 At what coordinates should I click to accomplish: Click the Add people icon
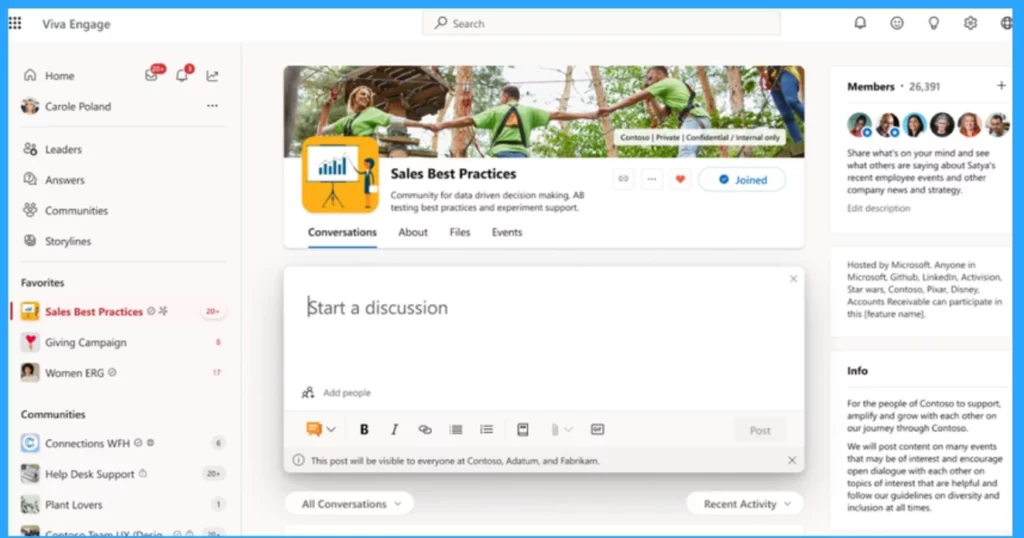[x=308, y=392]
